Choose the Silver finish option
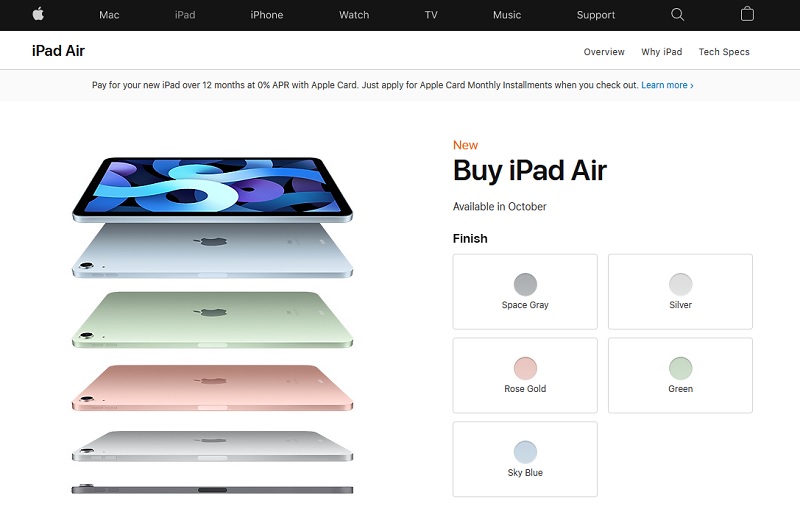Image resolution: width=800 pixels, height=520 pixels. point(680,291)
